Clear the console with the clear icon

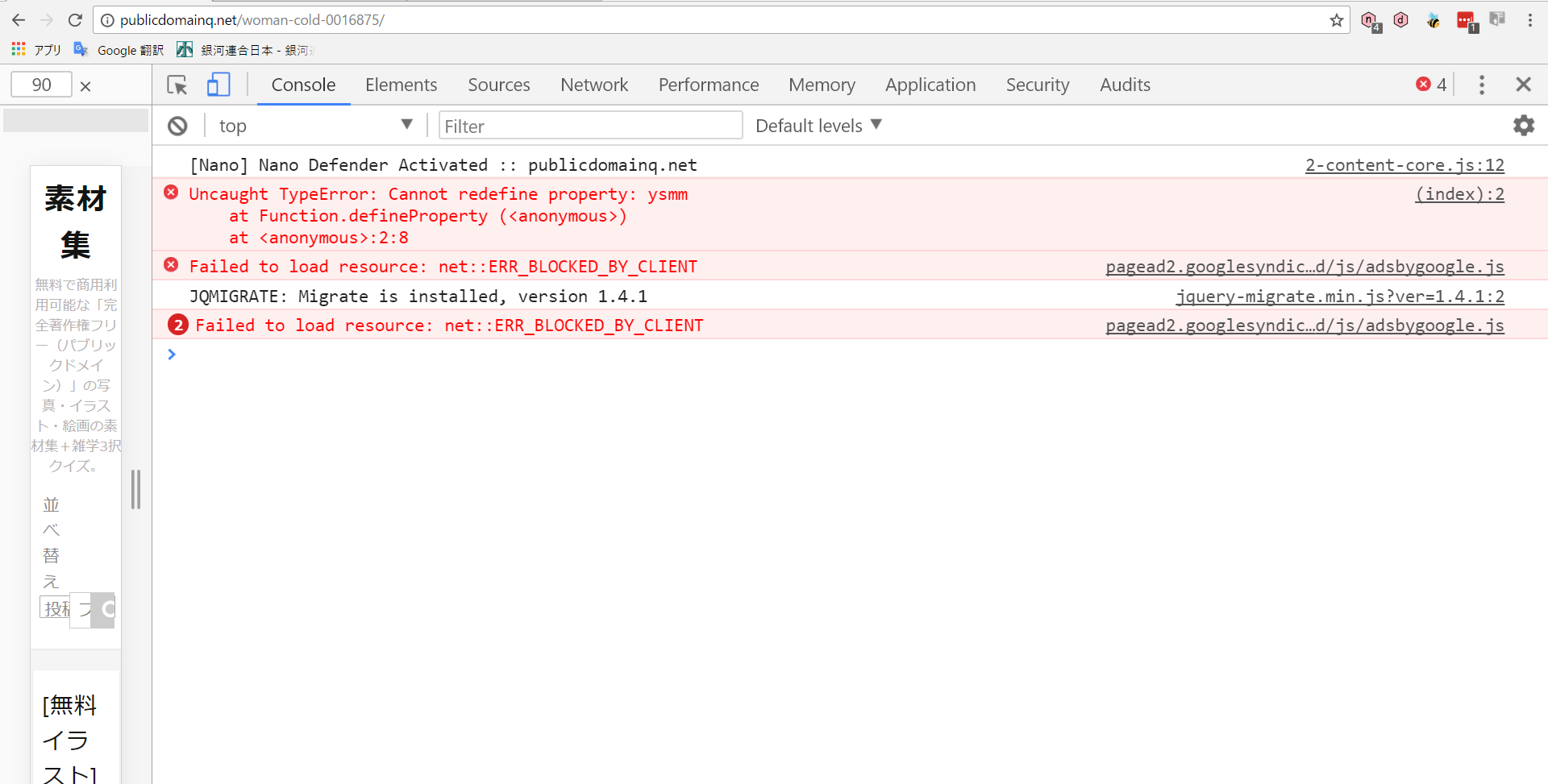coord(177,125)
